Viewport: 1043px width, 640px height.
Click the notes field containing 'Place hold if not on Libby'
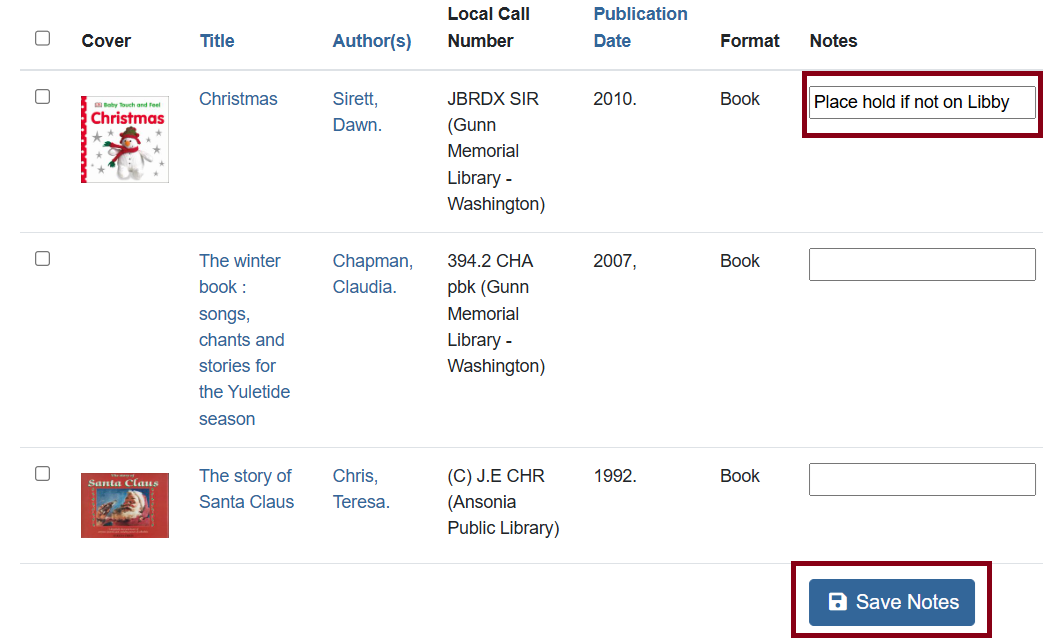pos(921,102)
